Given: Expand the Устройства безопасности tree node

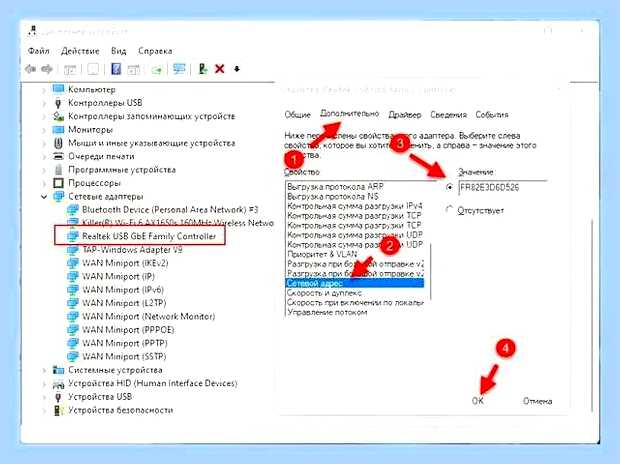Looking at the screenshot, I should (x=44, y=411).
